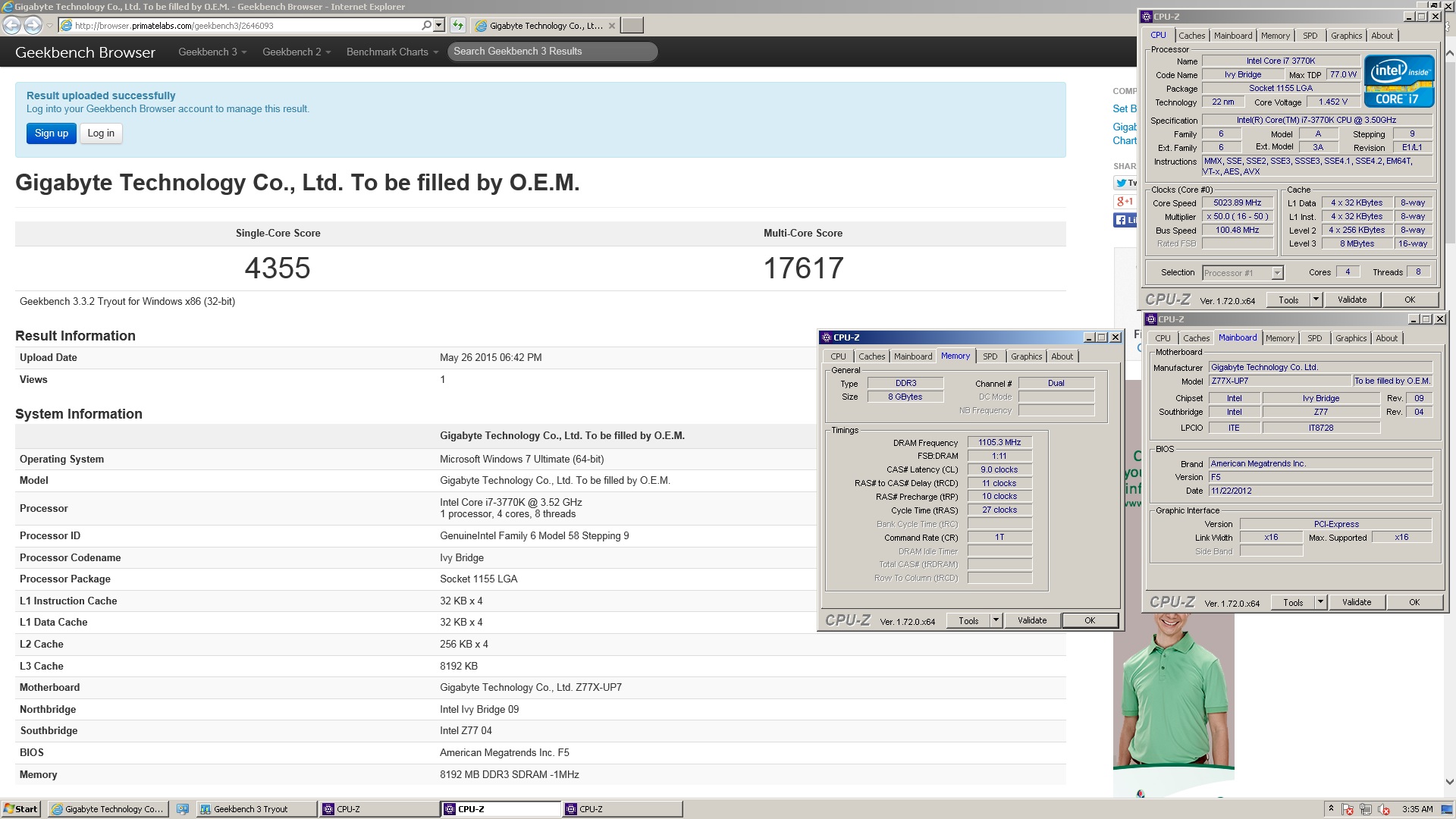
Task: Open SPD tab in top CPU-Z window
Action: coord(1310,36)
